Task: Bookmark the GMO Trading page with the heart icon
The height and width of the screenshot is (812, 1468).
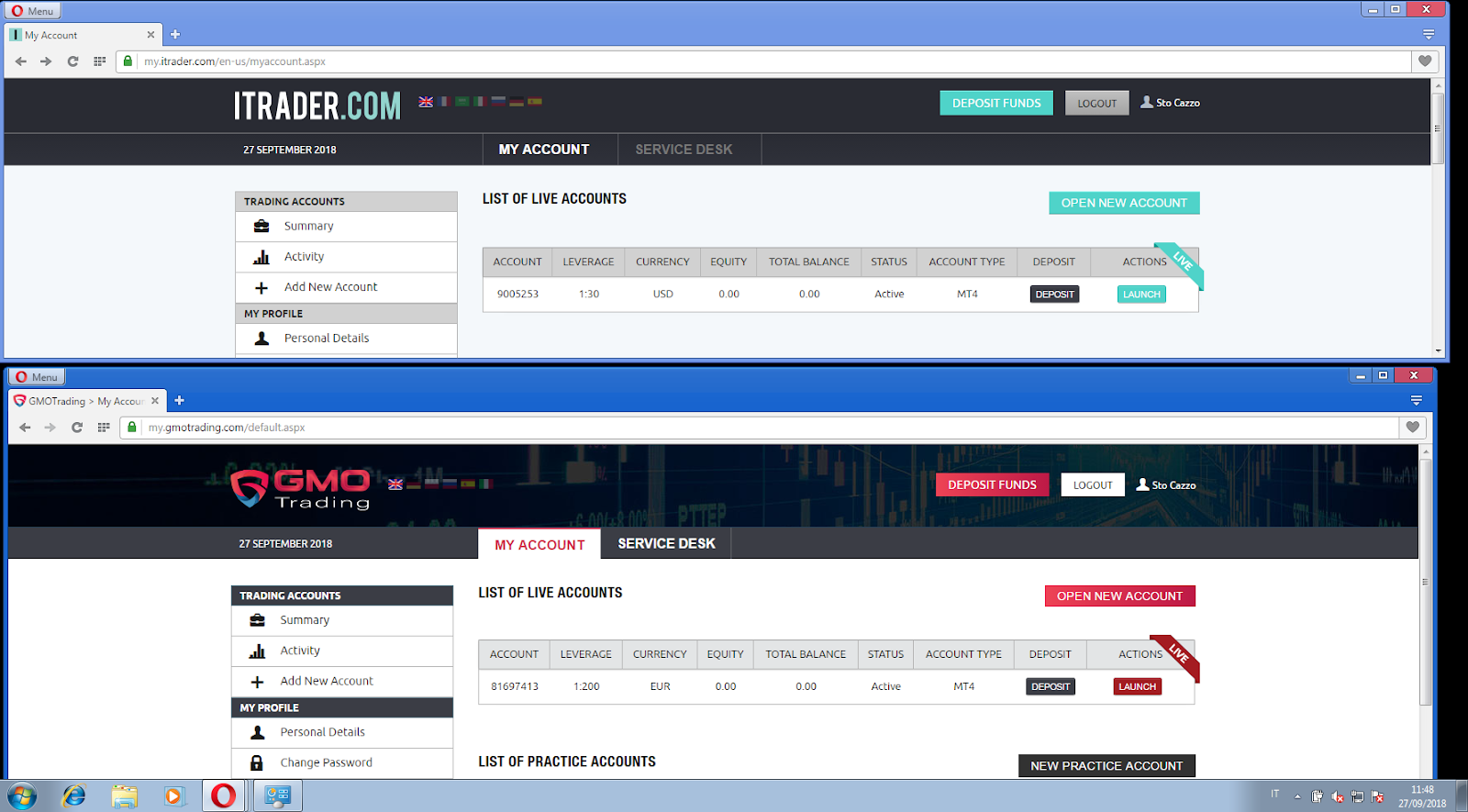Action: click(x=1413, y=427)
